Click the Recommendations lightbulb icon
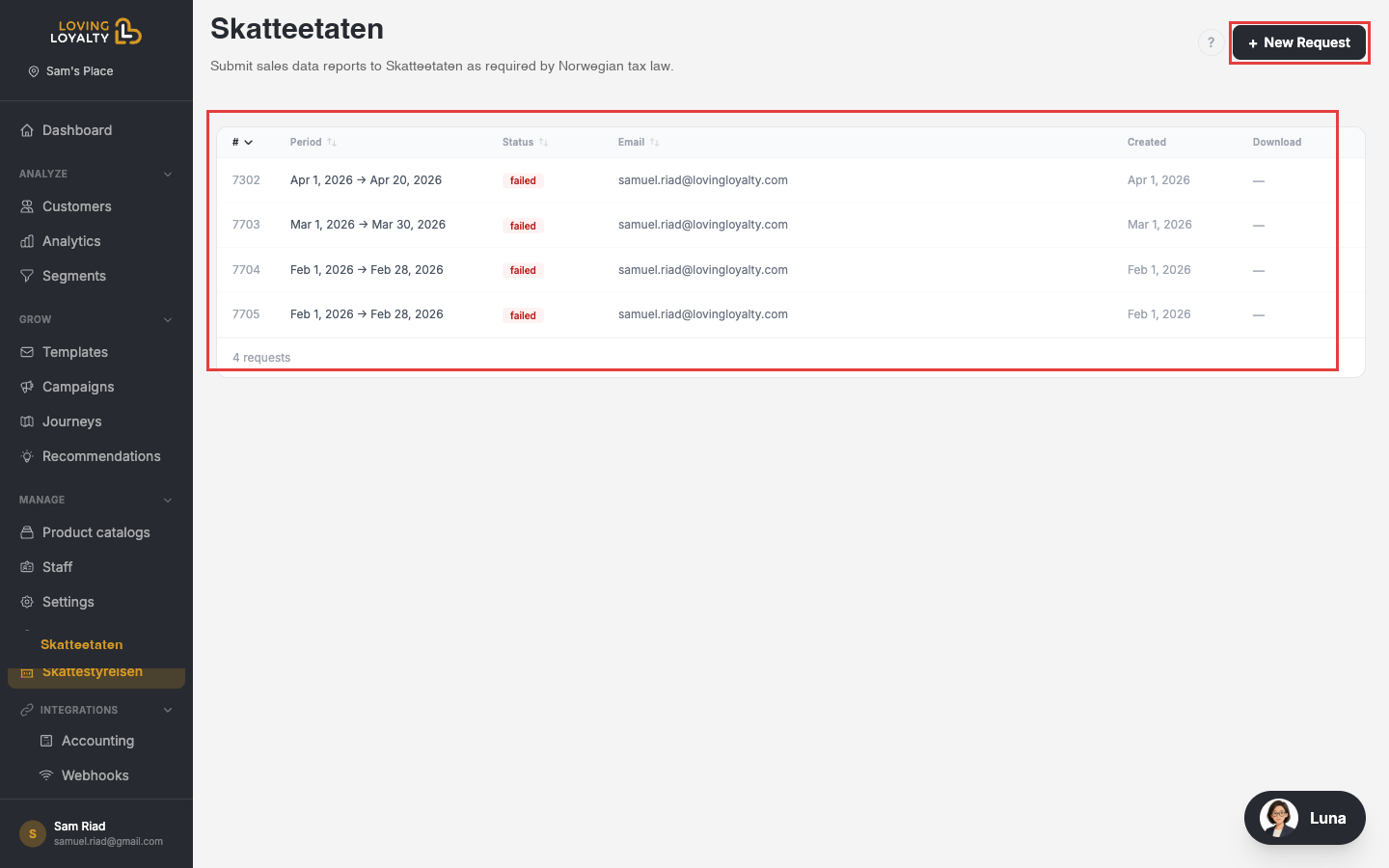 pyautogui.click(x=27, y=456)
